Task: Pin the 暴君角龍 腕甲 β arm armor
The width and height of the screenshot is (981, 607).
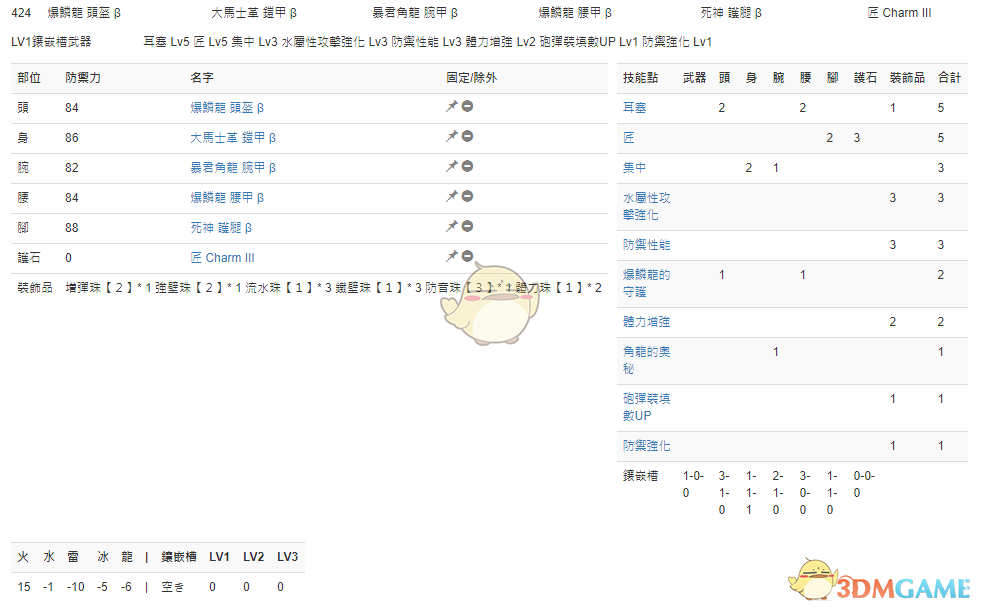Action: click(x=452, y=167)
